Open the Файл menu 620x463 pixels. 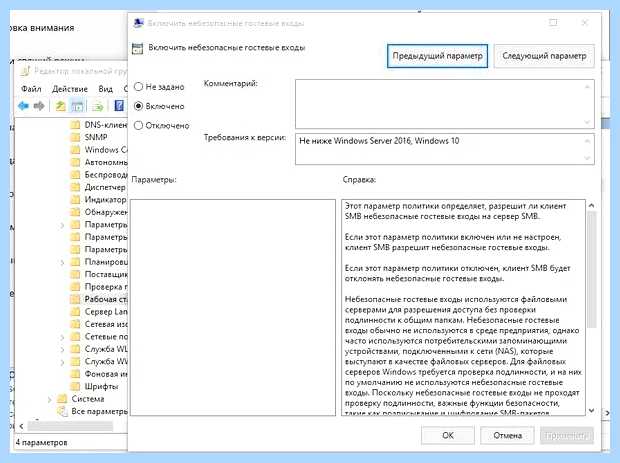coord(31,89)
